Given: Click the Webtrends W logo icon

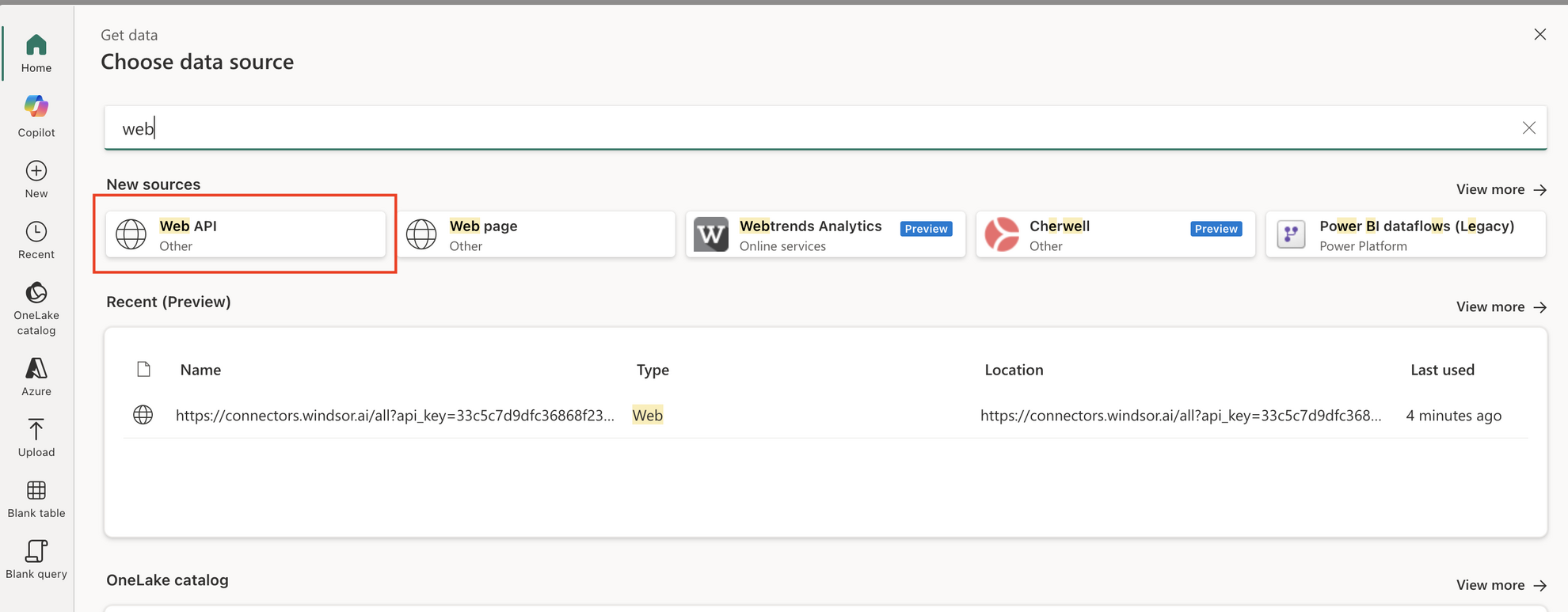Looking at the screenshot, I should (711, 234).
